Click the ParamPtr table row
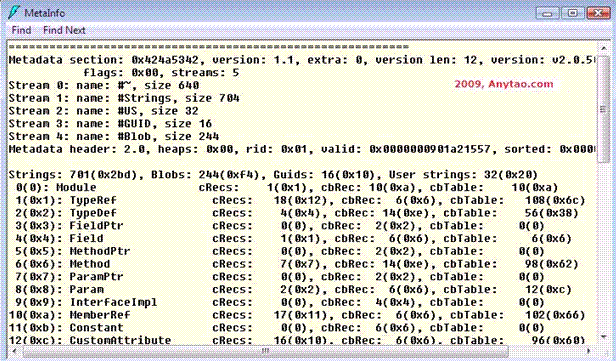616x361 pixels. [x=280, y=277]
